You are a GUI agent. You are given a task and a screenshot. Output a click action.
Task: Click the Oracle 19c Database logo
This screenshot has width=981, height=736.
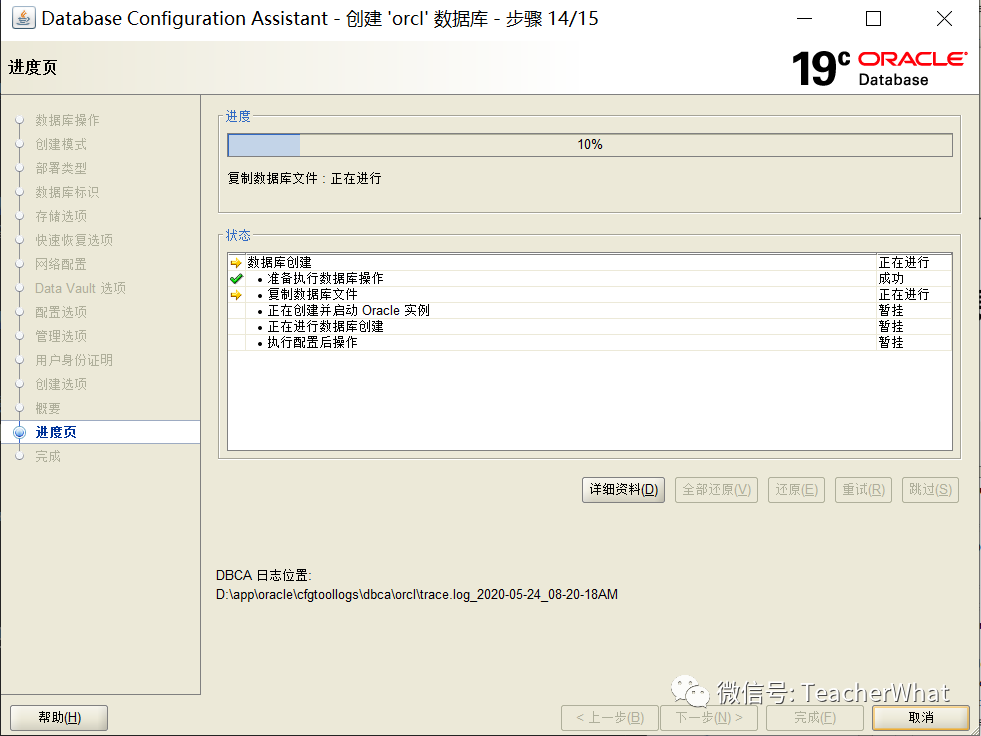click(x=879, y=68)
